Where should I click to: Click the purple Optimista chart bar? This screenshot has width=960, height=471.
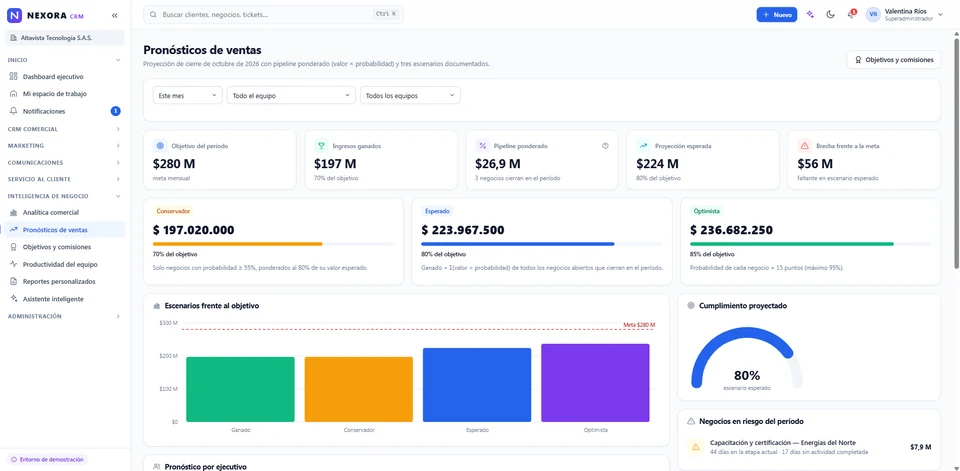[595, 383]
